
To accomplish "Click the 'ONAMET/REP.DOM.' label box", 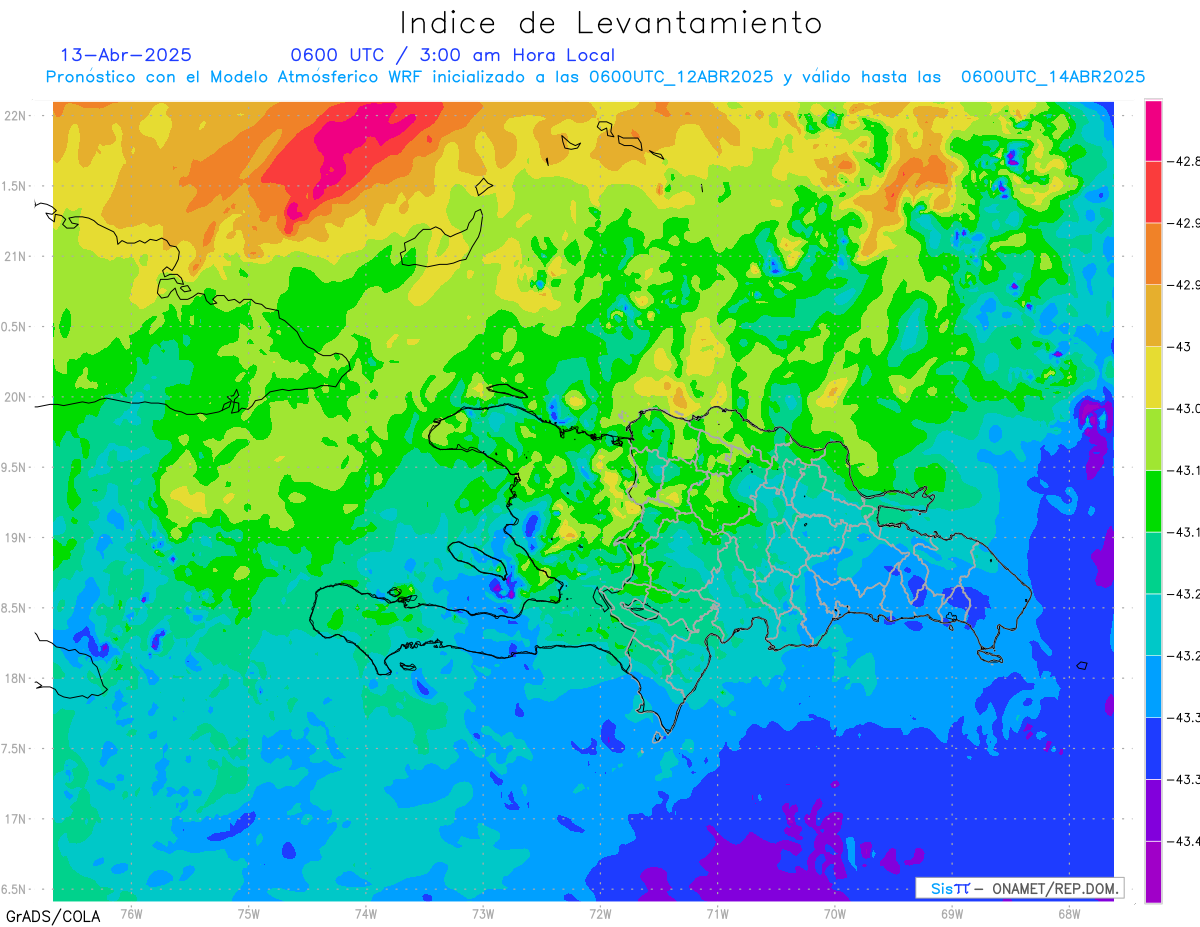I will click(1019, 888).
